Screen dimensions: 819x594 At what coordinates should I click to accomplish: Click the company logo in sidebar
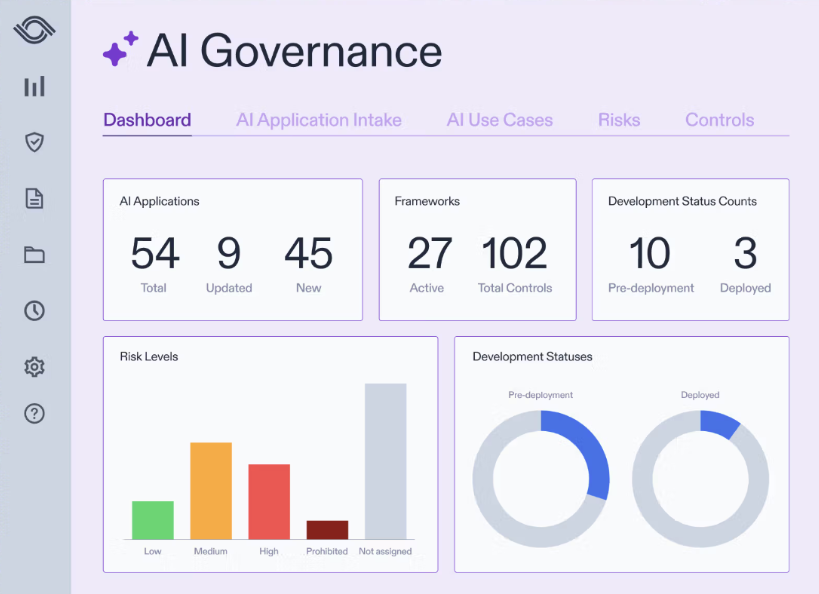34,30
